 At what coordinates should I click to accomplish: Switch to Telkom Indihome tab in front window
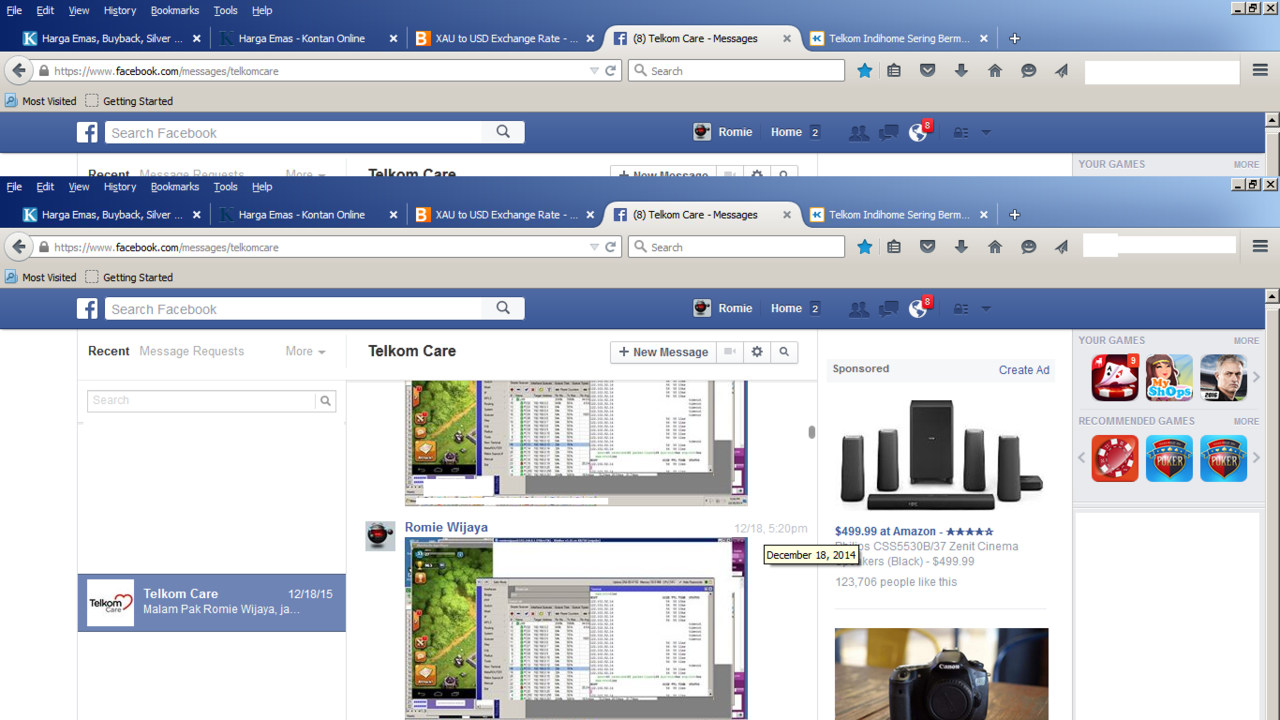(x=899, y=215)
